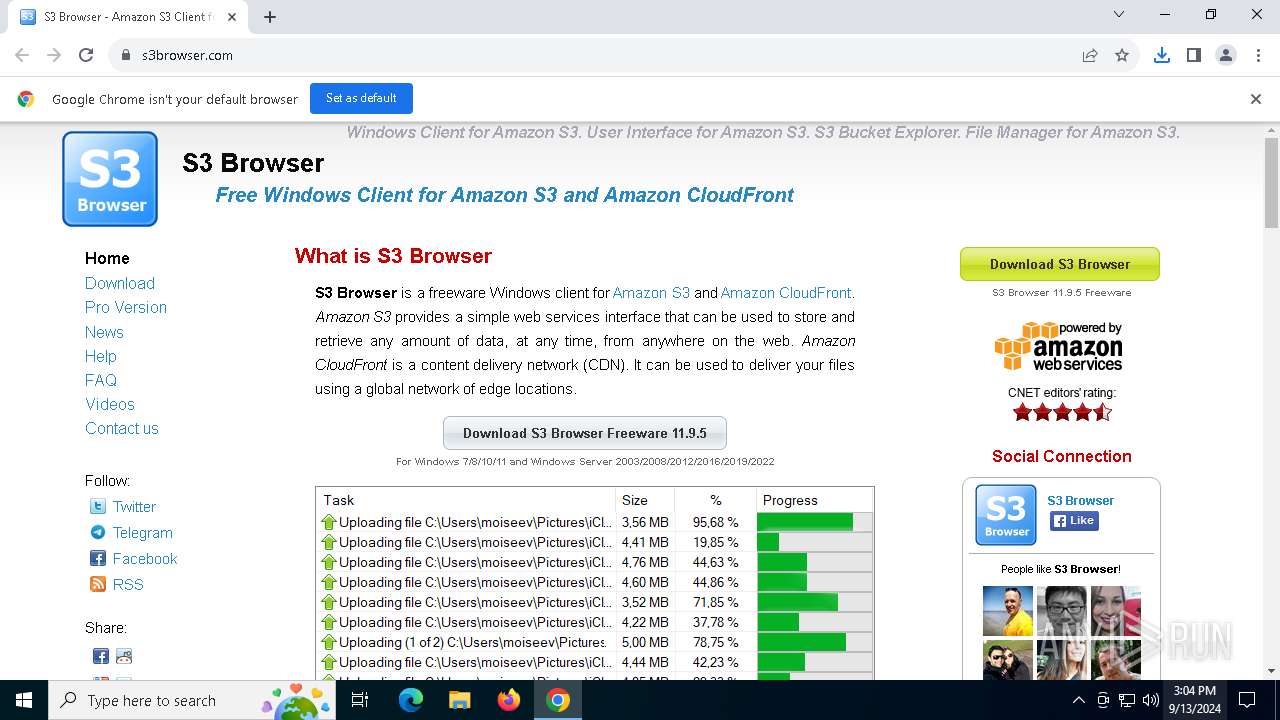1280x720 pixels.
Task: Toggle Chrome side panel icon
Action: tap(1194, 55)
